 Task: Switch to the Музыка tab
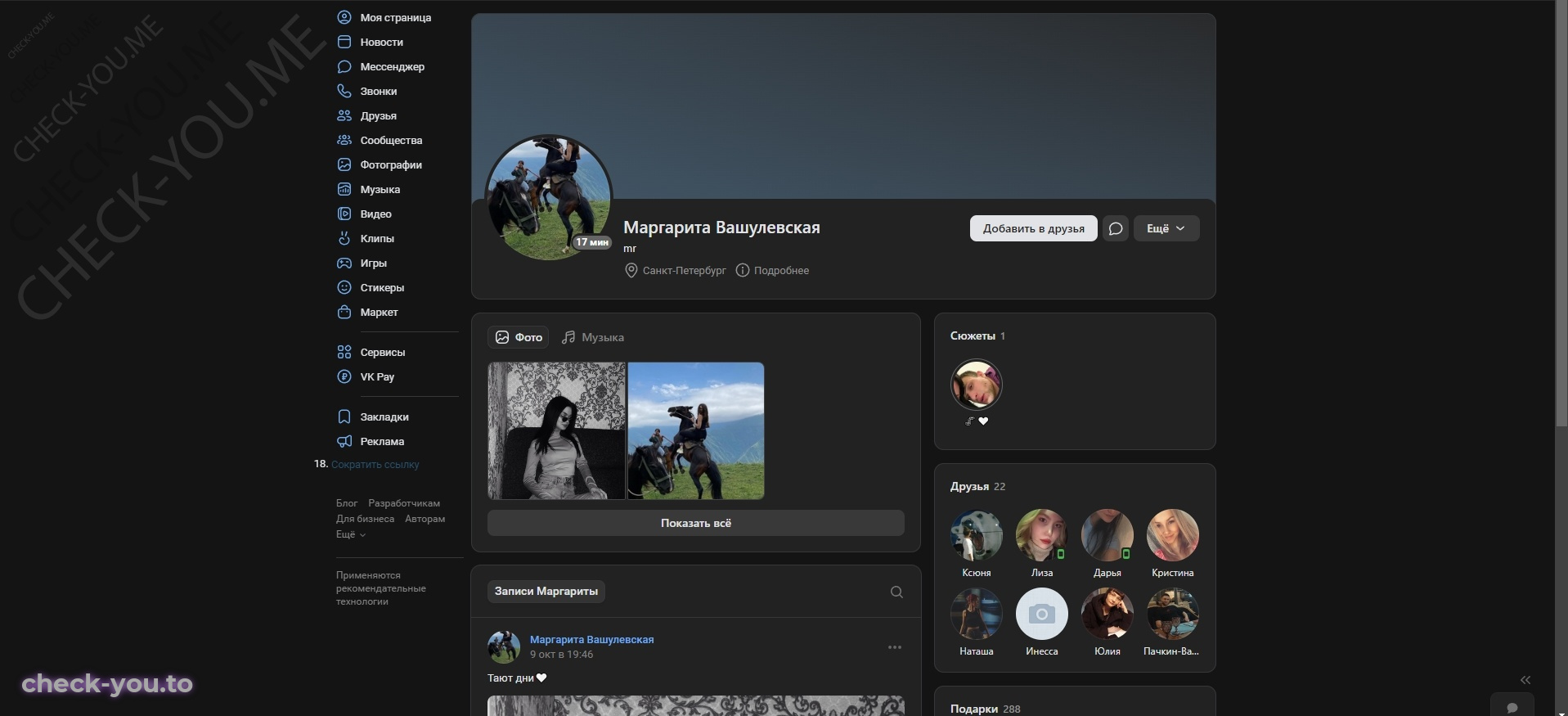pos(593,337)
